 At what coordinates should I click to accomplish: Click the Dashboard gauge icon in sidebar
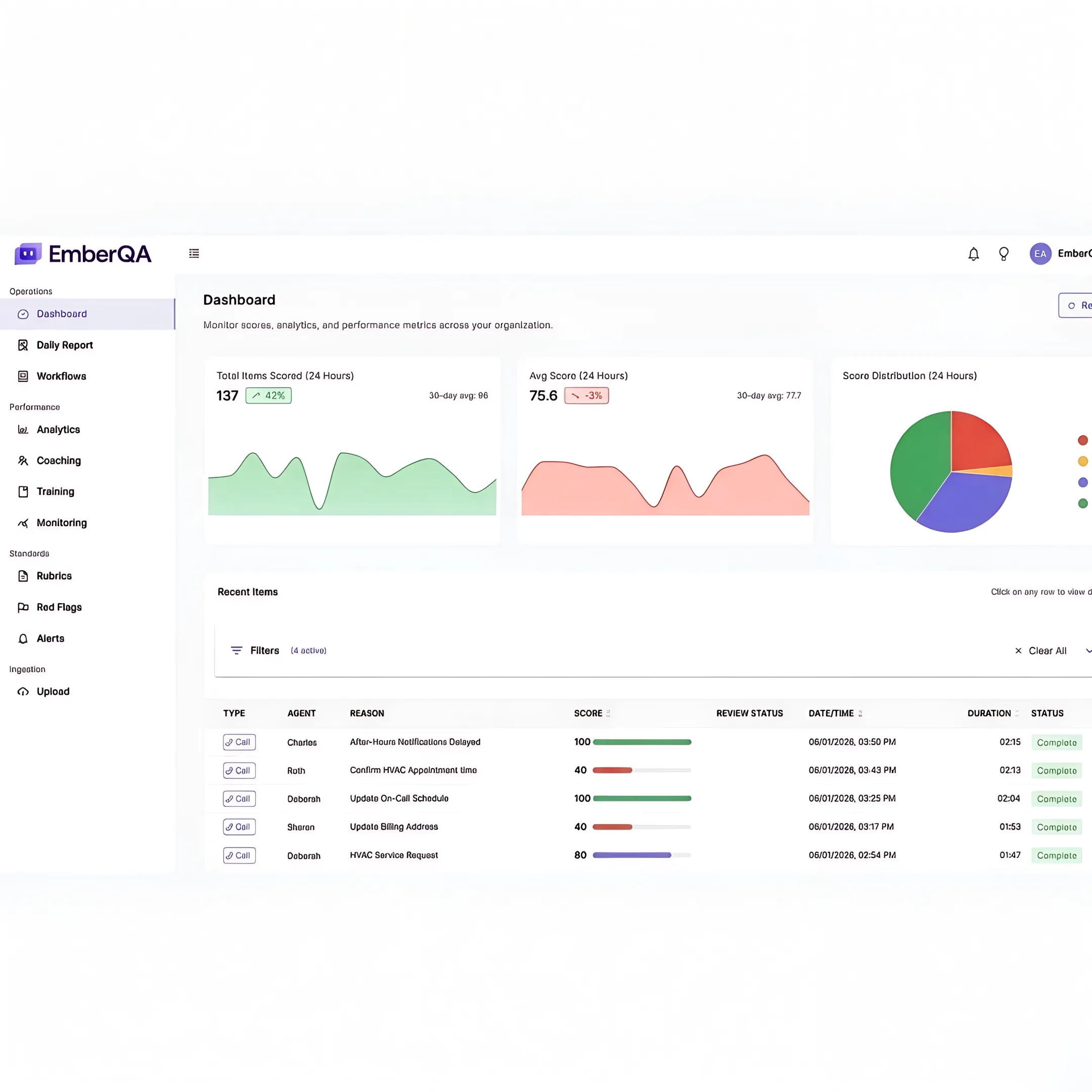23,314
